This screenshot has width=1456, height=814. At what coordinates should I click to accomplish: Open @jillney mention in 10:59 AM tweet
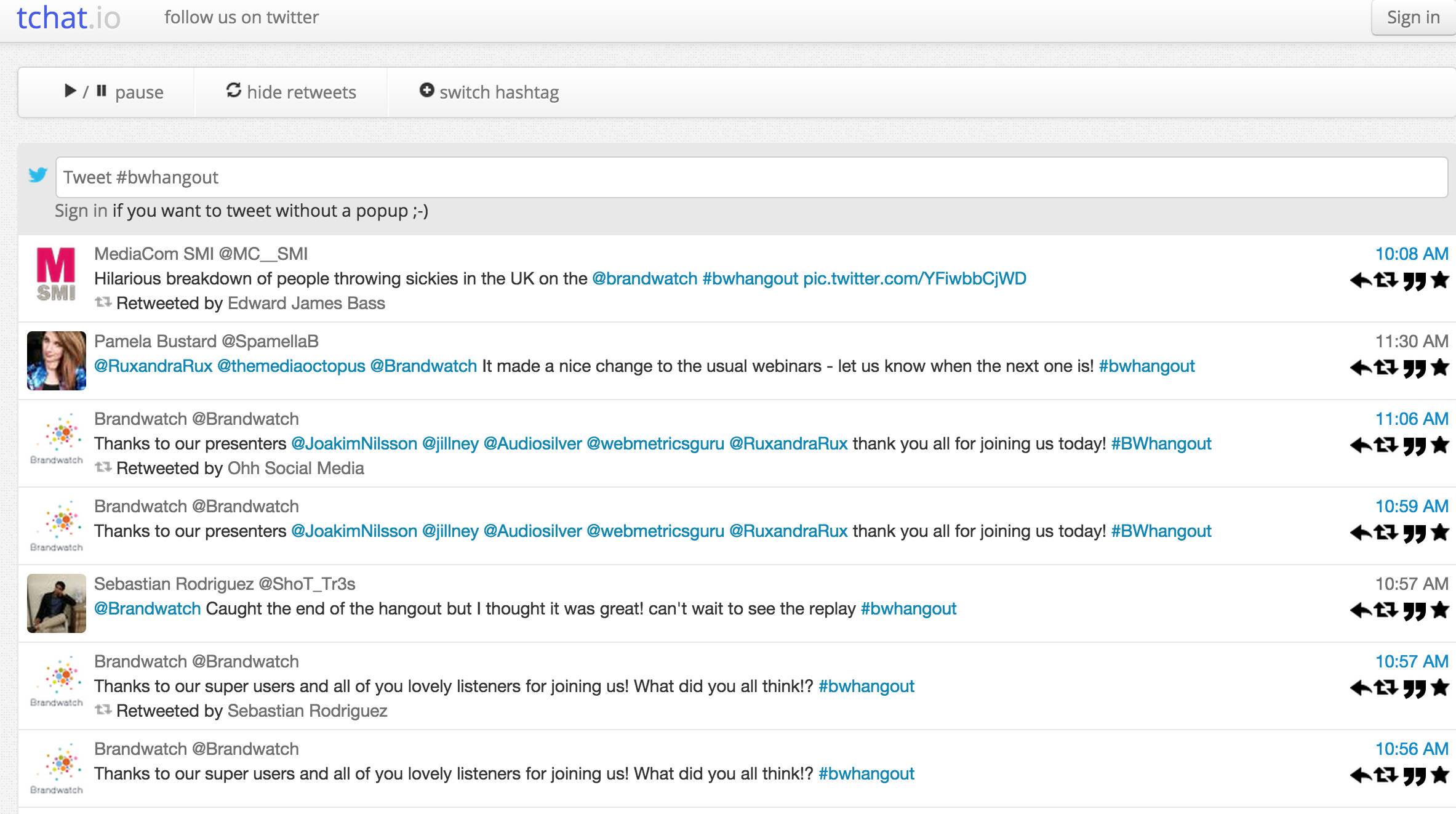tap(450, 531)
